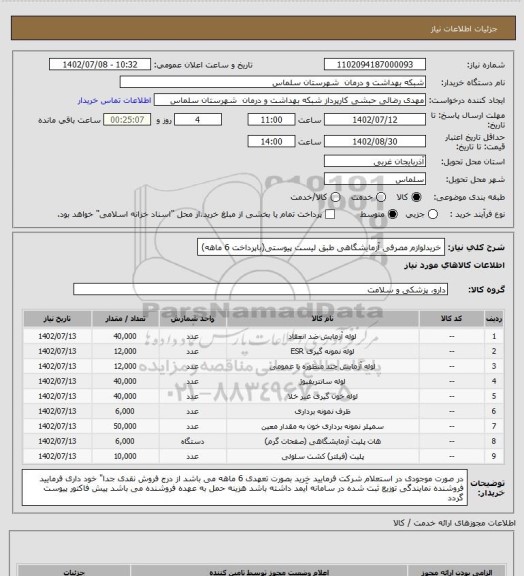Image resolution: width=524 pixels, height=576 pixels.
Task: Click the response deadline date 1402/07/12
Action: 375,120
